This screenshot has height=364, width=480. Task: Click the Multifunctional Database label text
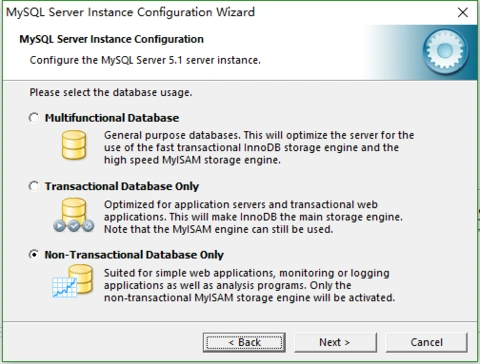112,118
